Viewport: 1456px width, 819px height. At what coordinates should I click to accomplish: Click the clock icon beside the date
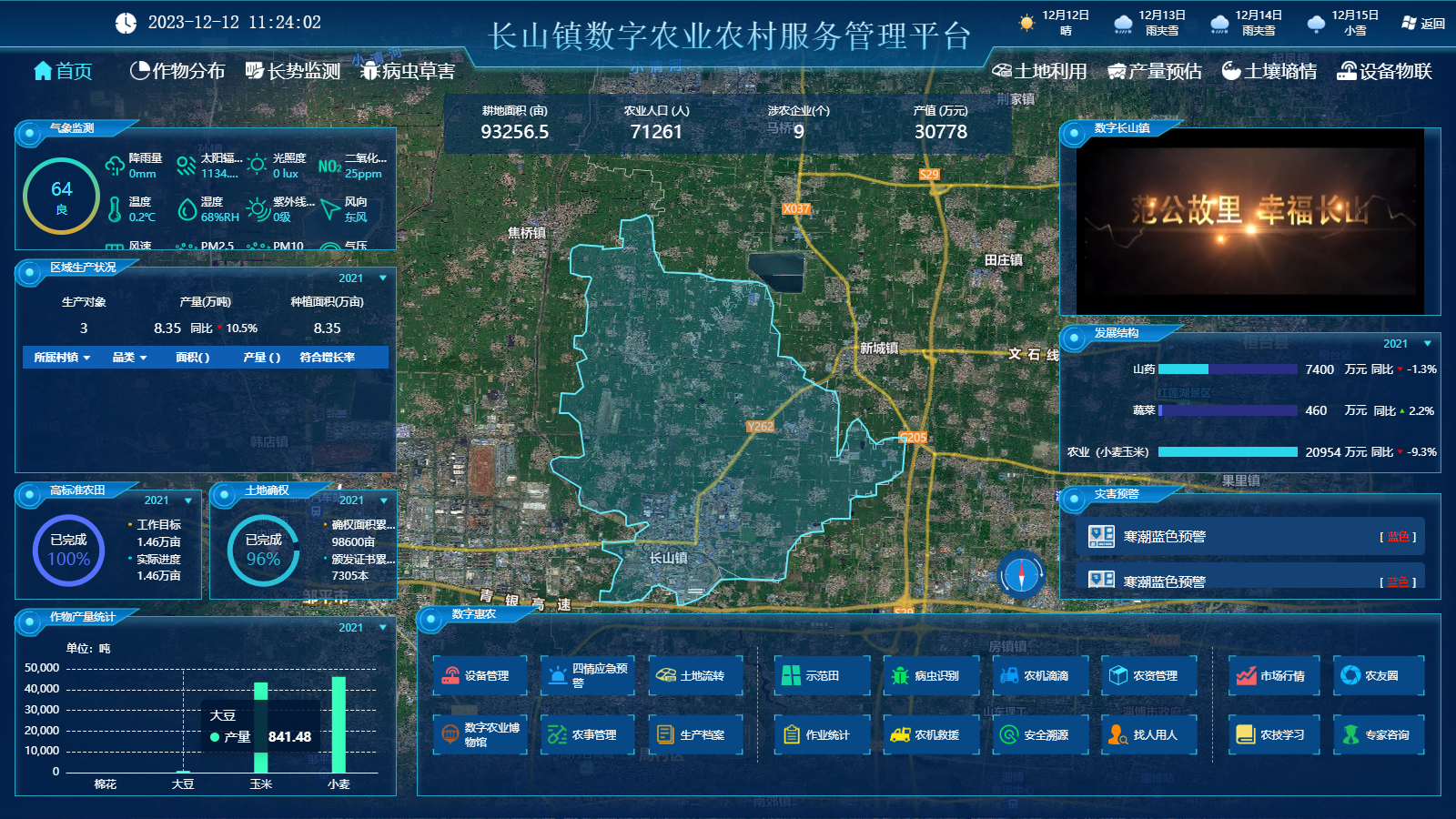click(126, 23)
